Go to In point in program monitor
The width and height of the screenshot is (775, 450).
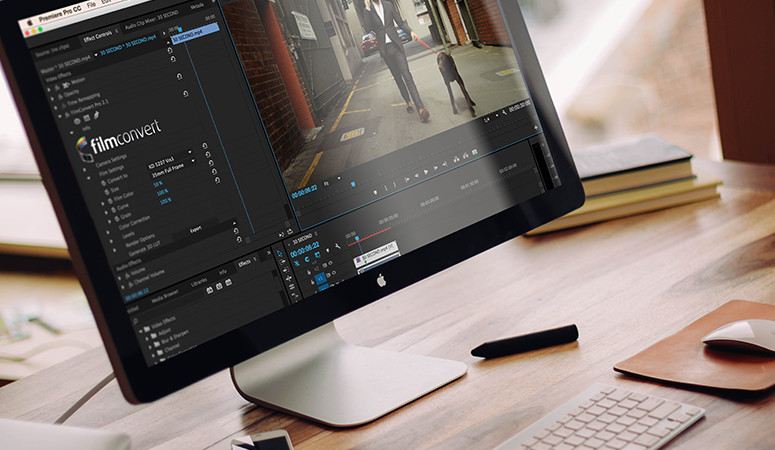point(407,180)
